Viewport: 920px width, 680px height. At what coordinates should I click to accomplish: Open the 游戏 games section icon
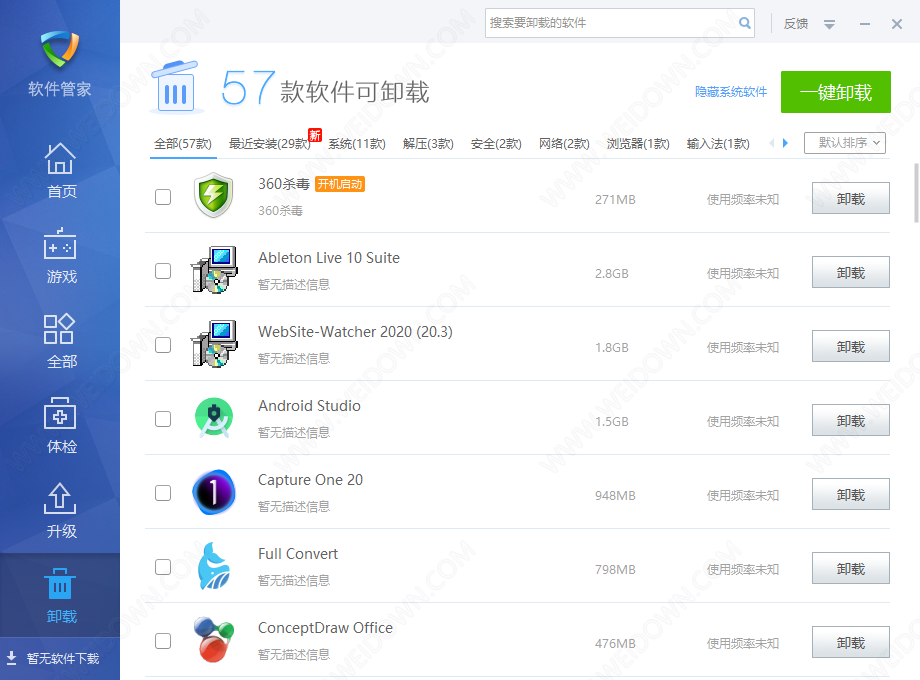pos(60,243)
